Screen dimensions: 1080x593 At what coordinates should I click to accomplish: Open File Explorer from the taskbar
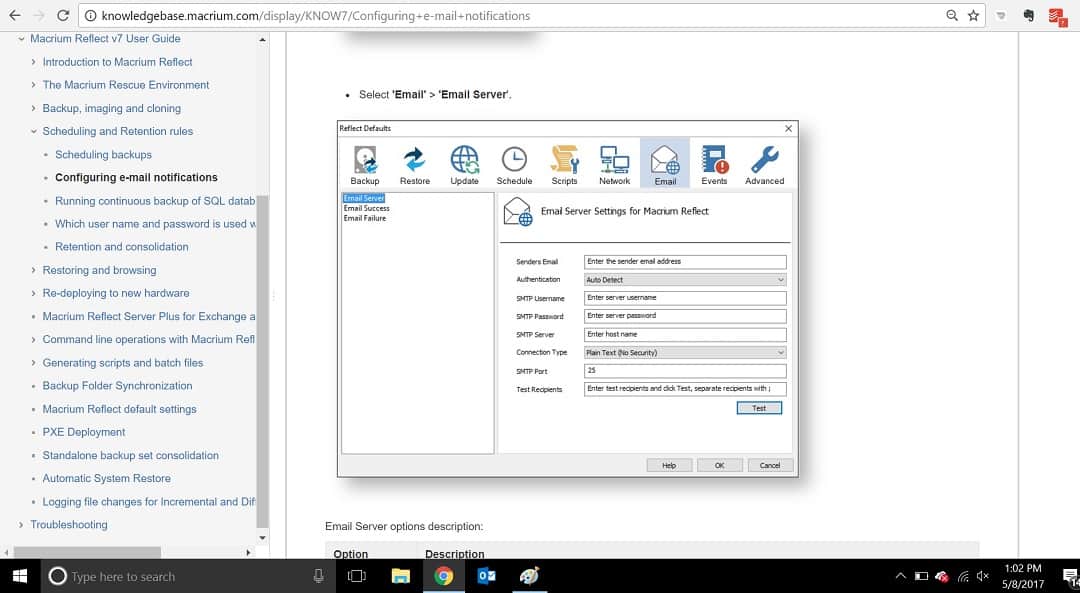[x=400, y=576]
